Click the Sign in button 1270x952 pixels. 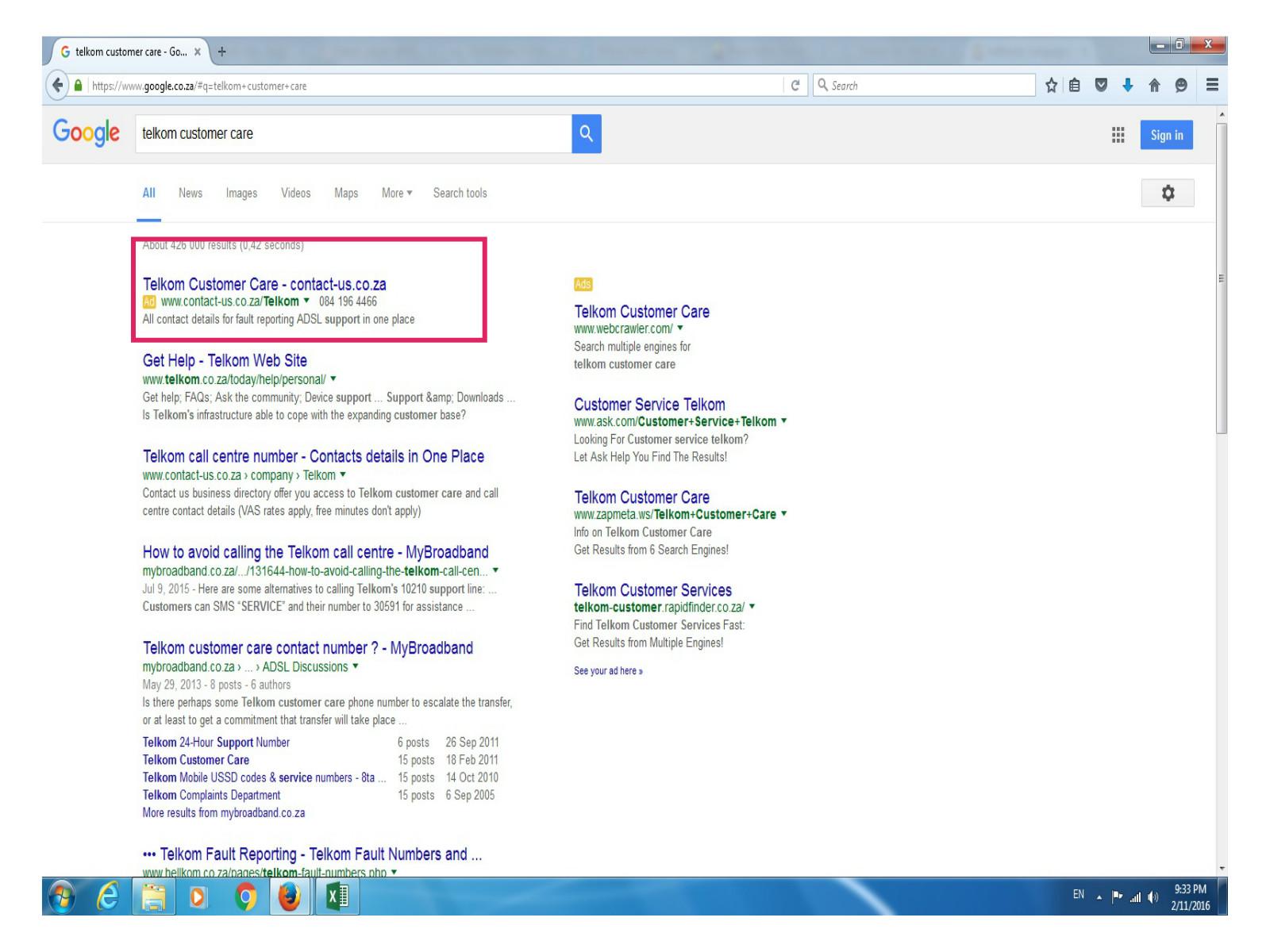pyautogui.click(x=1167, y=135)
